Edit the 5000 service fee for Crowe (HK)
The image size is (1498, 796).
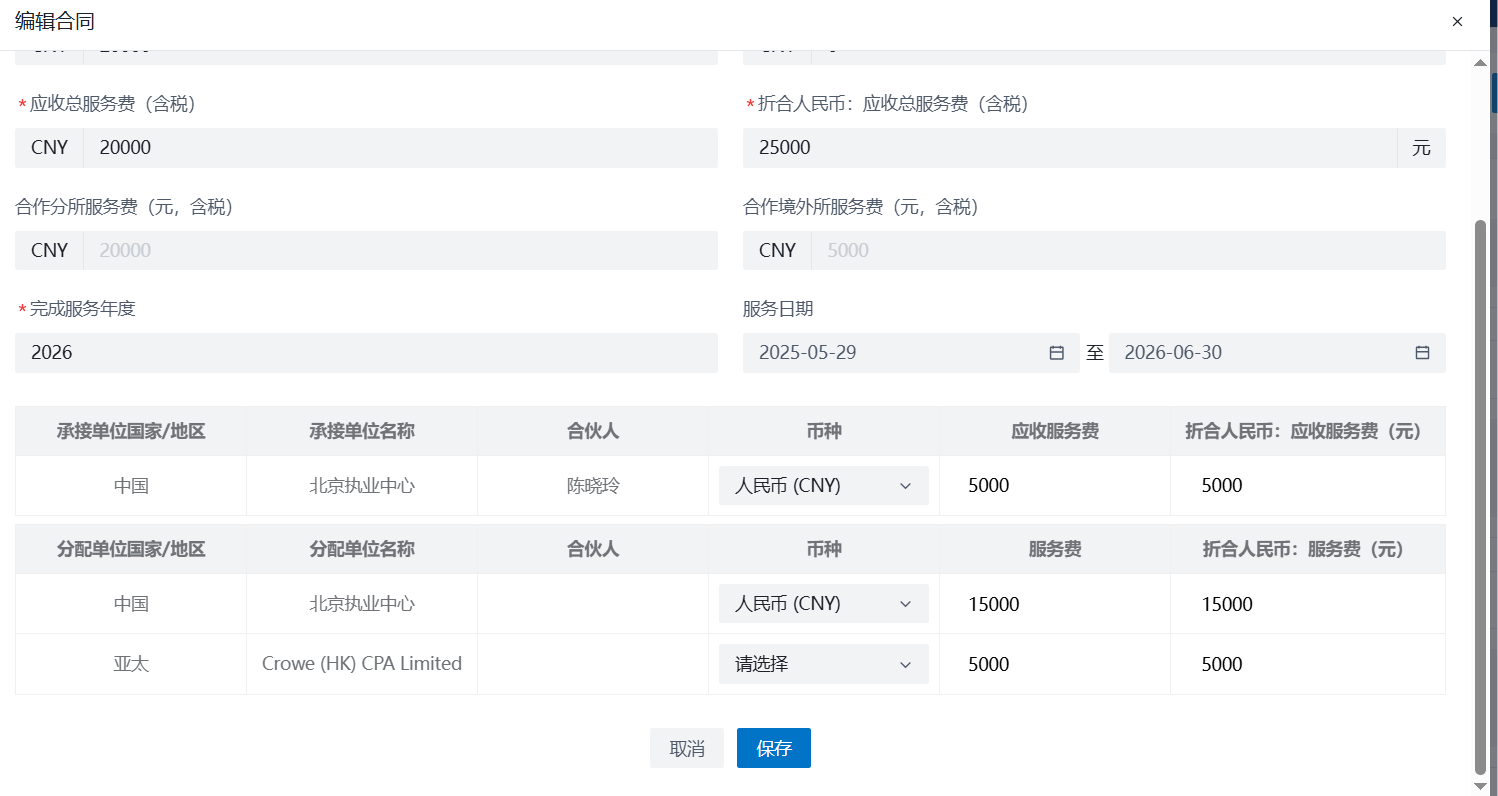tap(1054, 664)
